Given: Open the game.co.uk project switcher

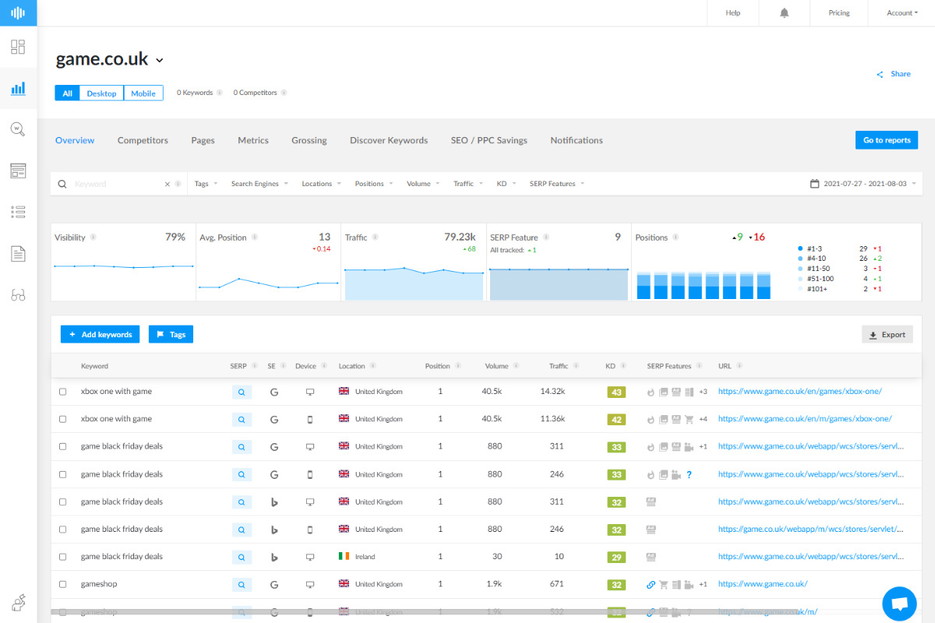Looking at the screenshot, I should pos(110,59).
